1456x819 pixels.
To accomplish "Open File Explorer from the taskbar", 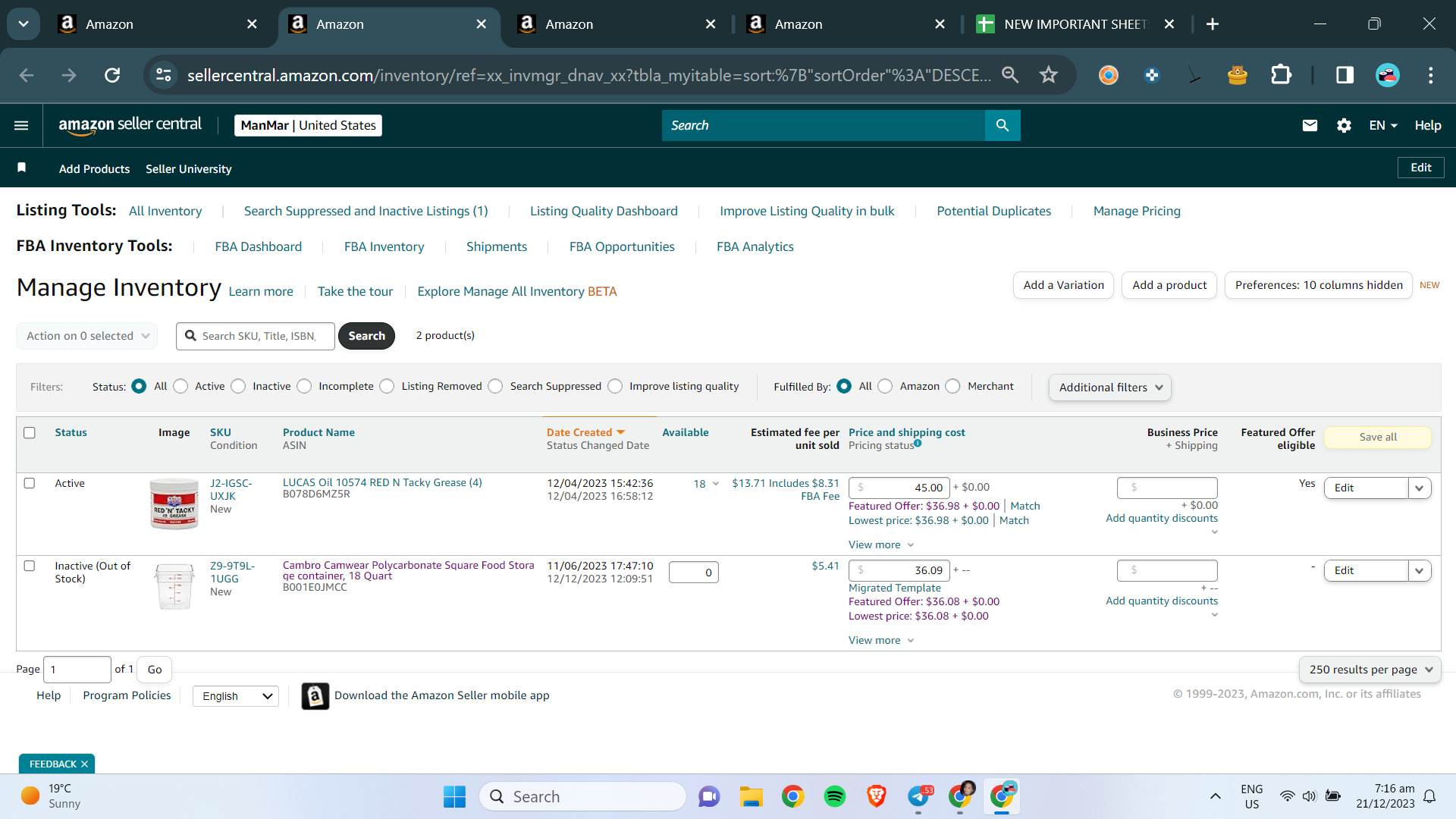I will pyautogui.click(x=752, y=796).
